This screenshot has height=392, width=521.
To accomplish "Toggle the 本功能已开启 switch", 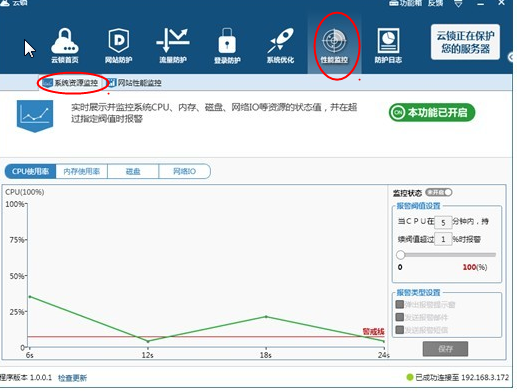I will coord(432,113).
